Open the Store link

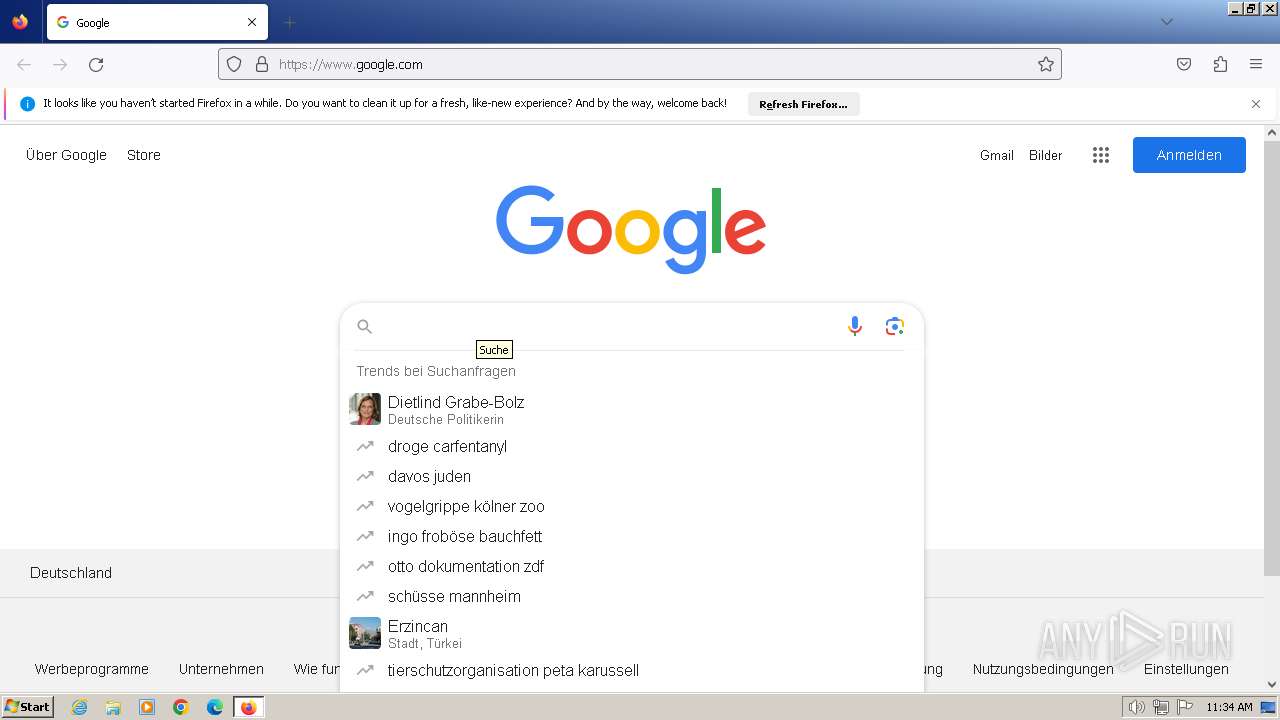tap(144, 155)
